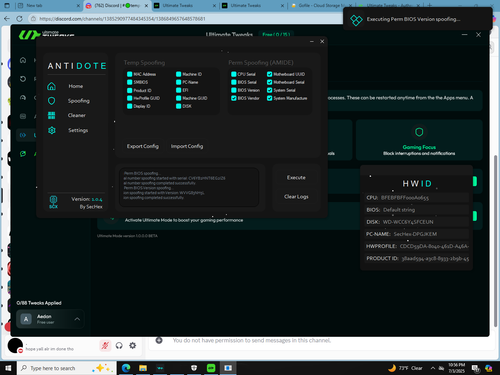500x375 pixels.
Task: Click the SCK logo near version info
Action: tap(53, 202)
